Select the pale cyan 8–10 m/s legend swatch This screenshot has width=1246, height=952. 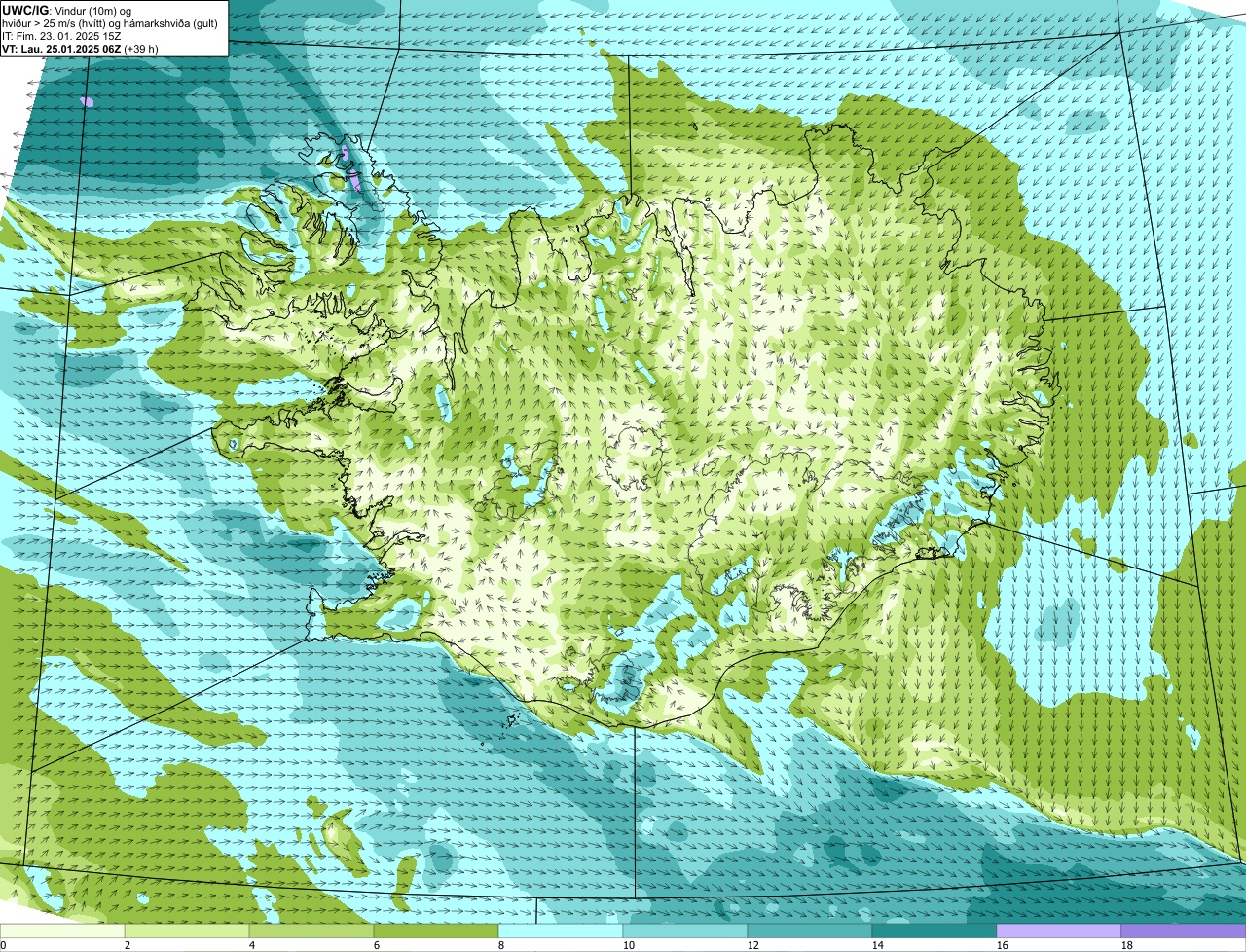pyautogui.click(x=561, y=931)
